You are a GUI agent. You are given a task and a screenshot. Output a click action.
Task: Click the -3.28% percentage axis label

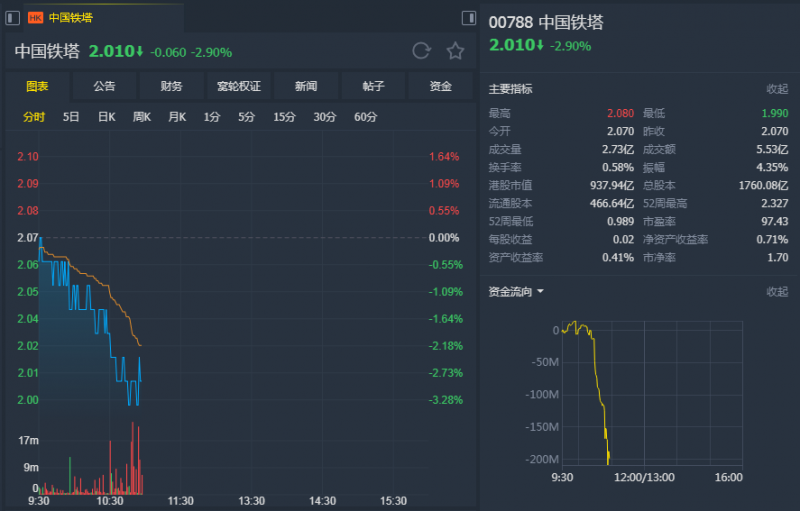(445, 400)
